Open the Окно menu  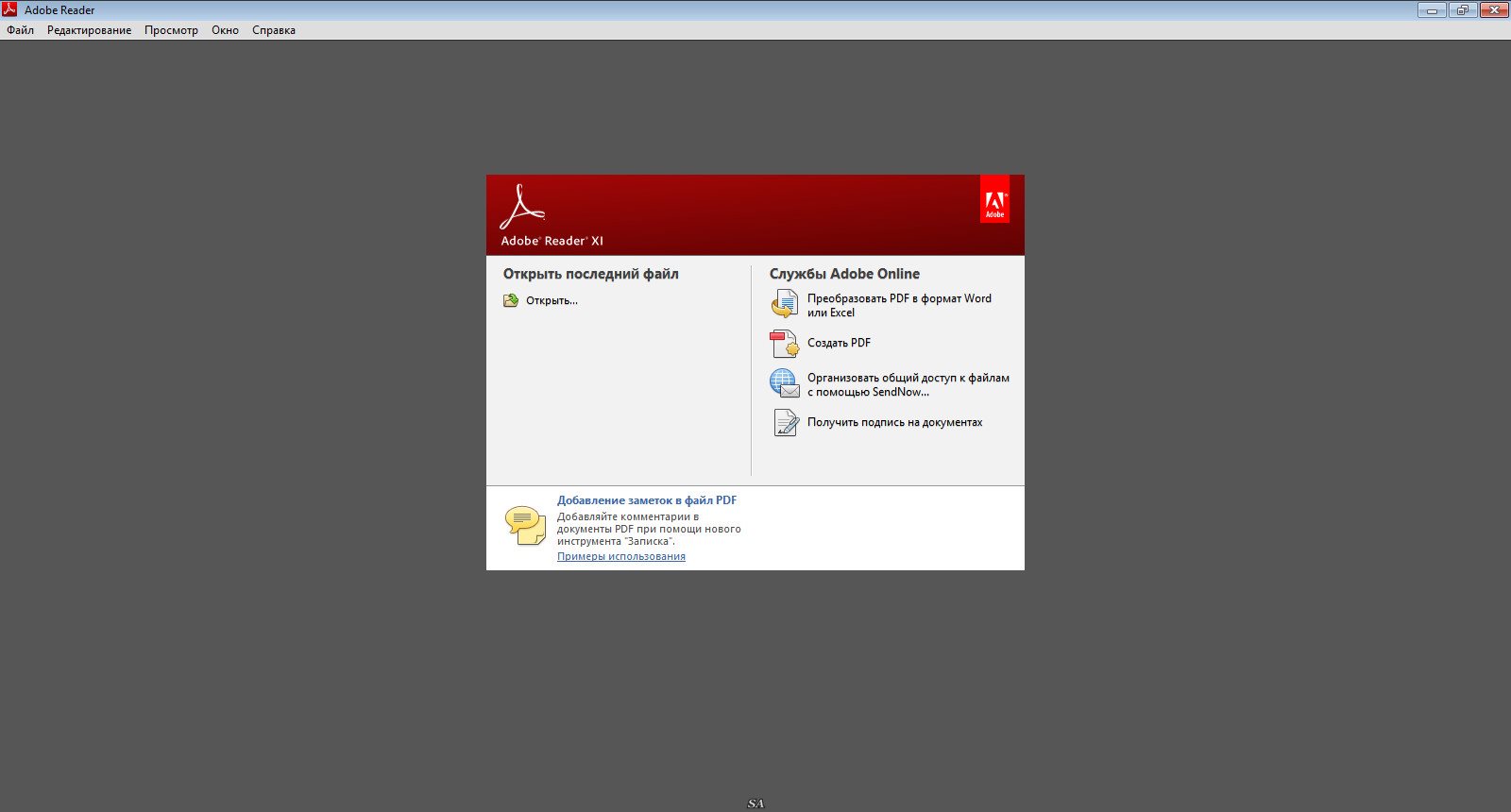click(x=225, y=30)
